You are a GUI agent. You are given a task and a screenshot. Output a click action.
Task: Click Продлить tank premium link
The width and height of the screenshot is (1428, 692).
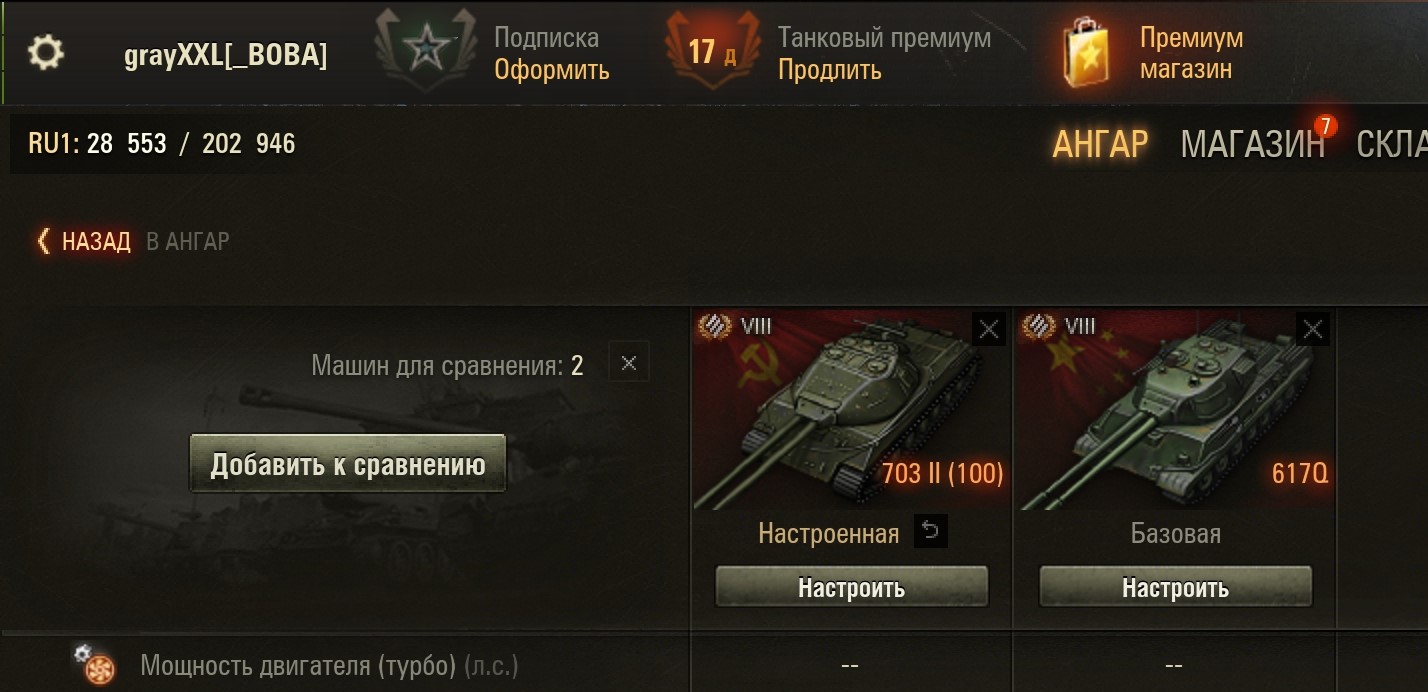pyautogui.click(x=830, y=70)
